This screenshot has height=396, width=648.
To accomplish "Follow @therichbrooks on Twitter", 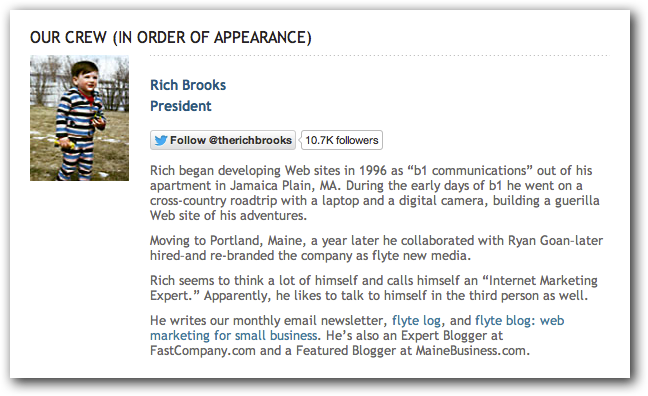I will [223, 140].
